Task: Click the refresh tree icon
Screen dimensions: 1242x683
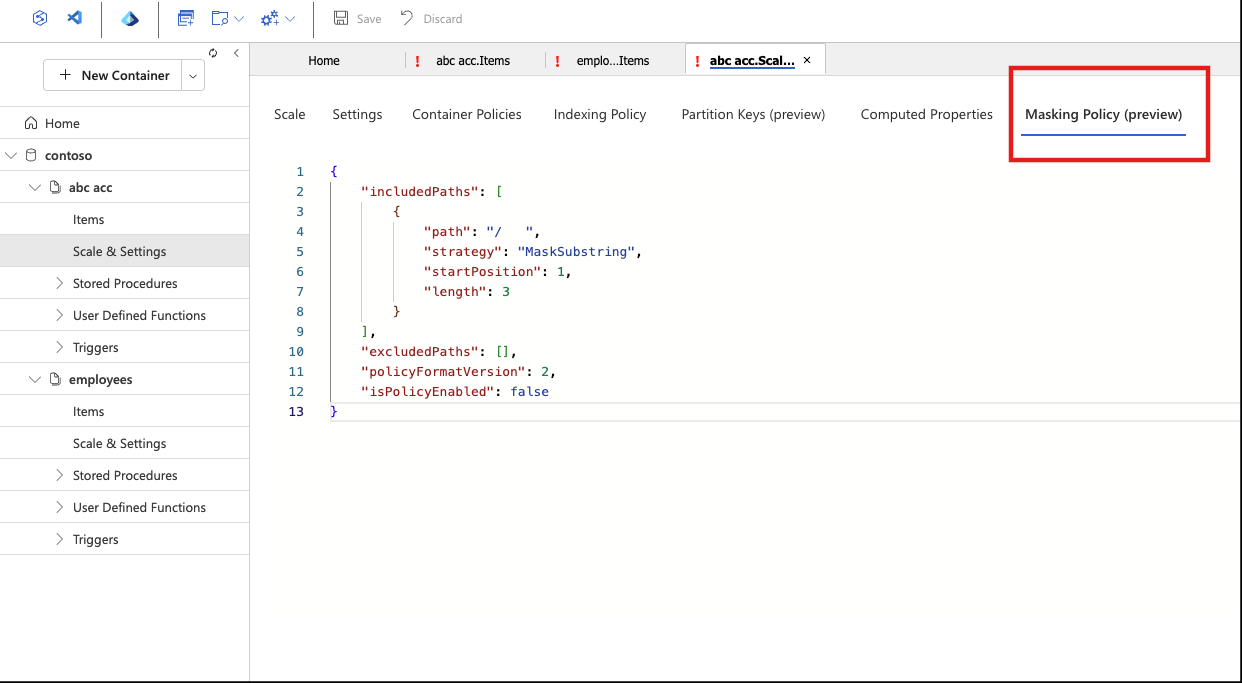Action: point(213,53)
